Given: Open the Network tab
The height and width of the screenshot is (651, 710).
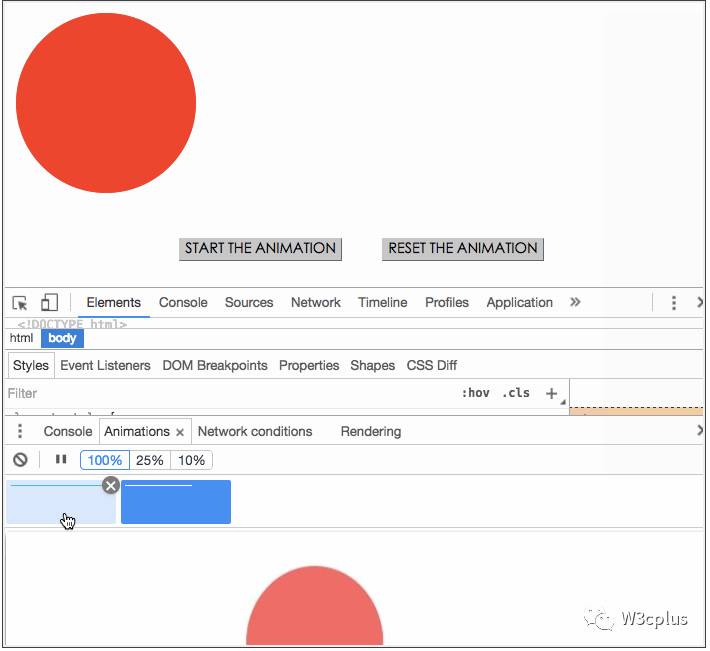Looking at the screenshot, I should pyautogui.click(x=316, y=302).
